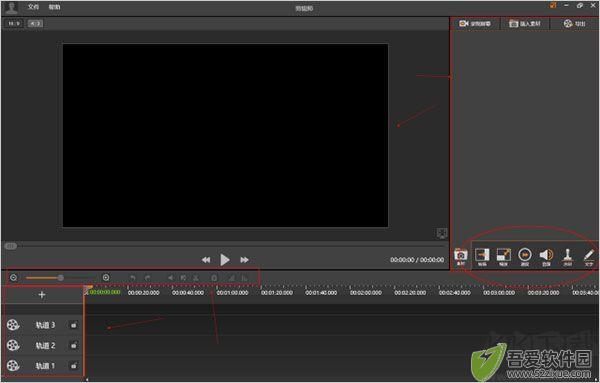
Task: Click the orange skin icon in title bar
Action: pyautogui.click(x=553, y=5)
